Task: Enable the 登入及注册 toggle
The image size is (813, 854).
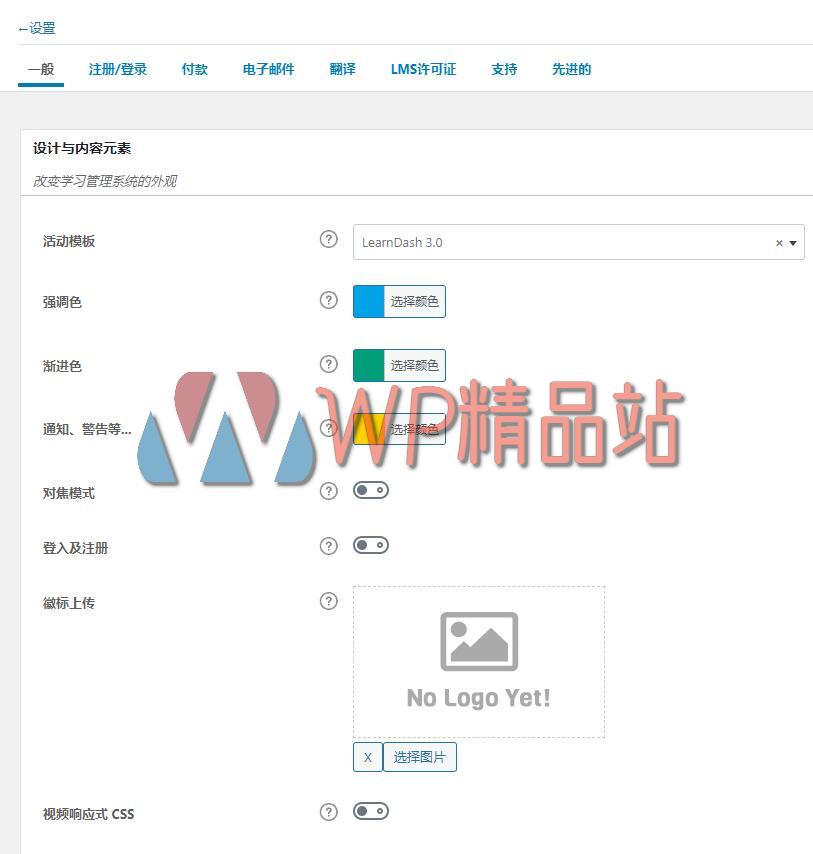Action: click(x=370, y=545)
